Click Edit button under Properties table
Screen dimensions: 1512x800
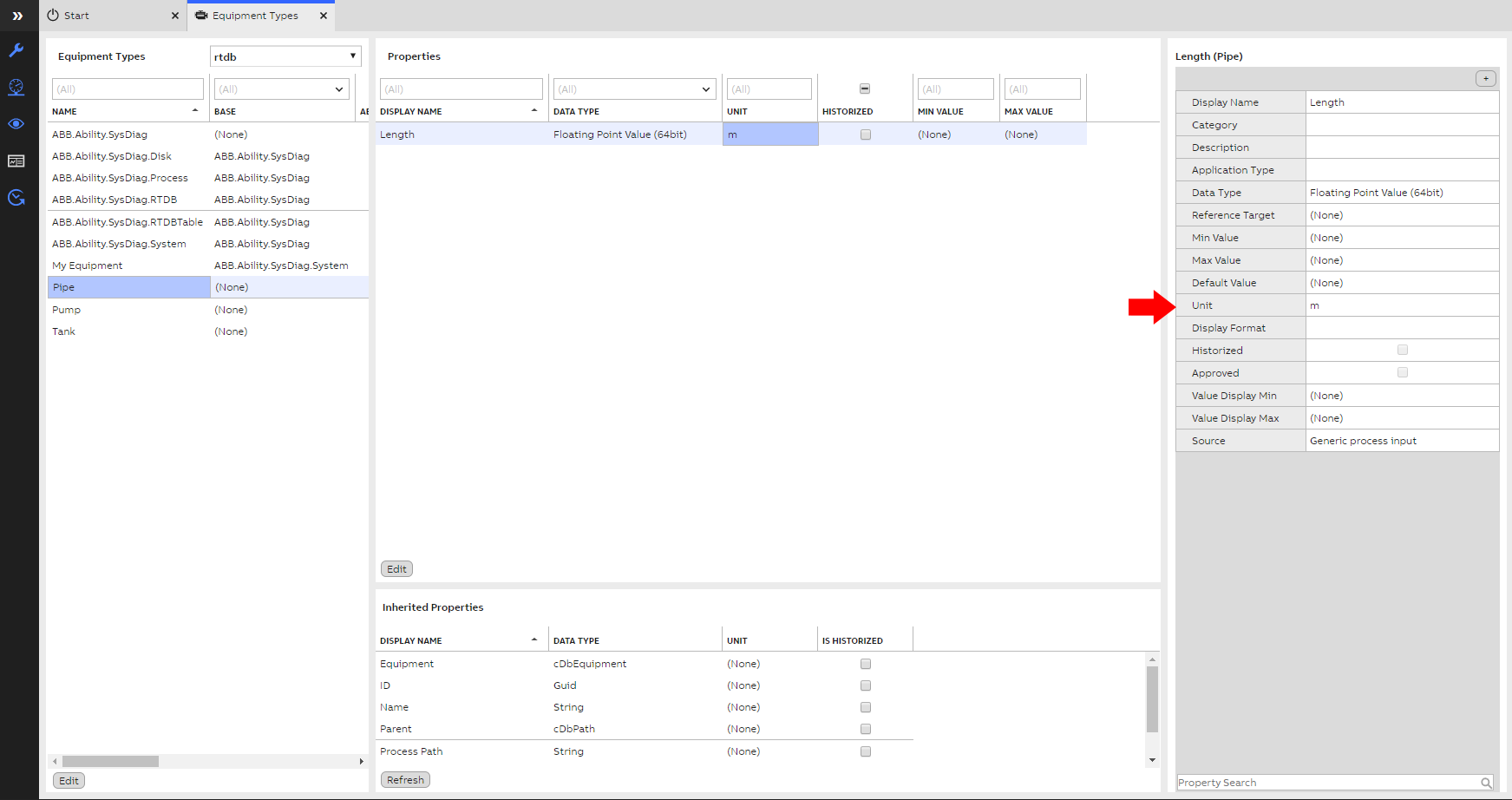click(396, 569)
